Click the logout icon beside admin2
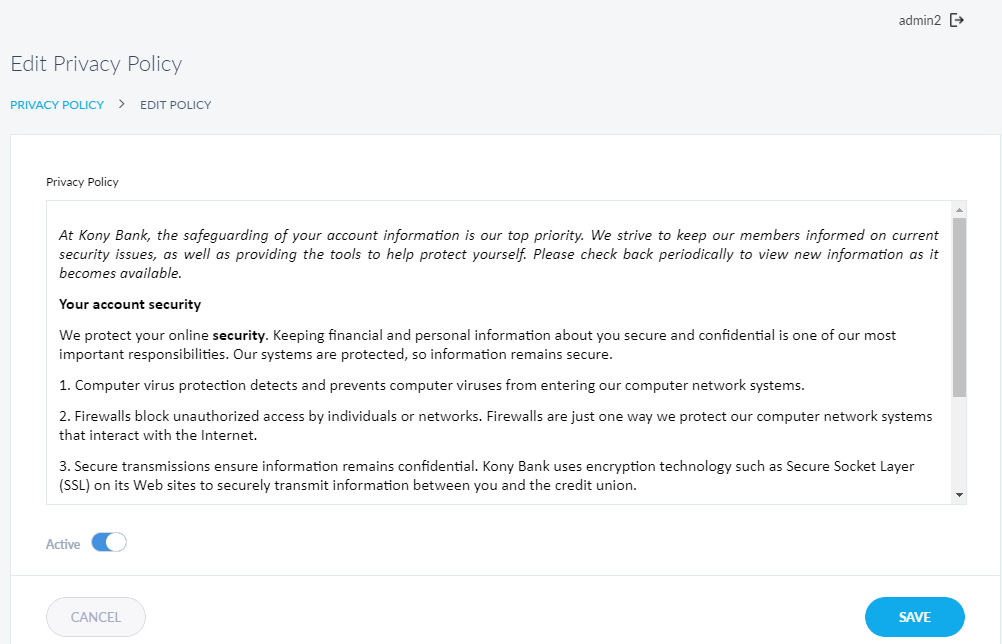 (x=957, y=20)
